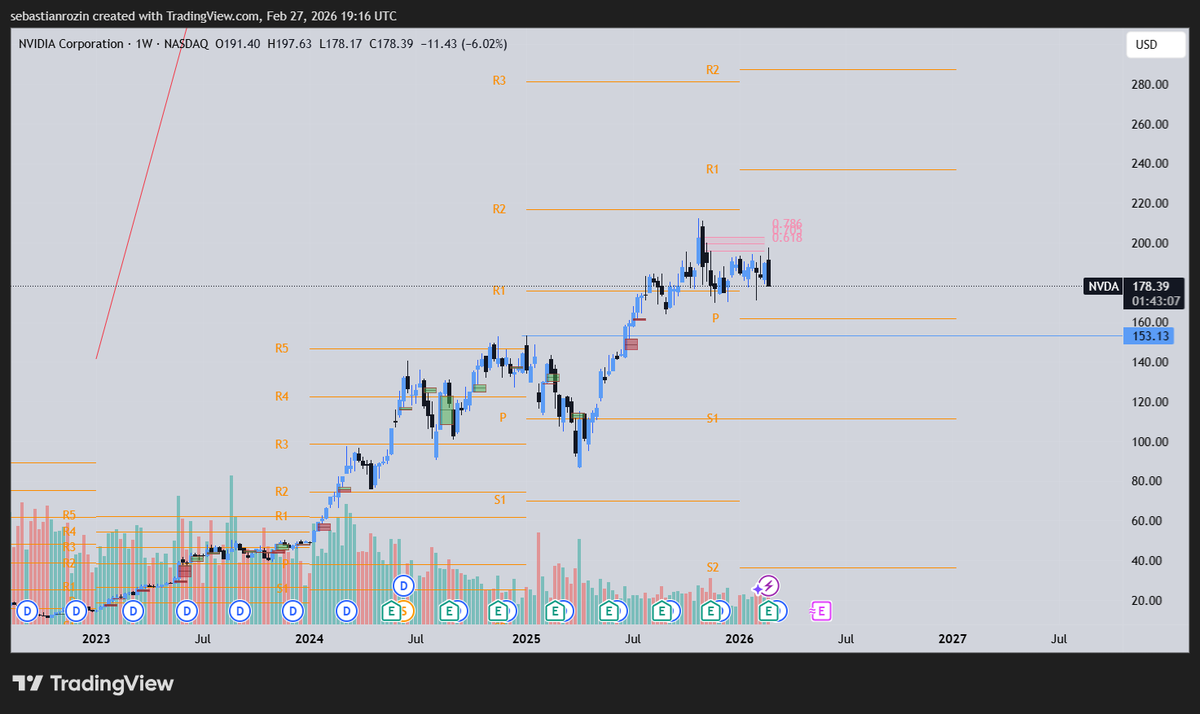Click the purple lightning icon above the latest earnings marker
Screen dimensions: 1200x714
[x=768, y=586]
